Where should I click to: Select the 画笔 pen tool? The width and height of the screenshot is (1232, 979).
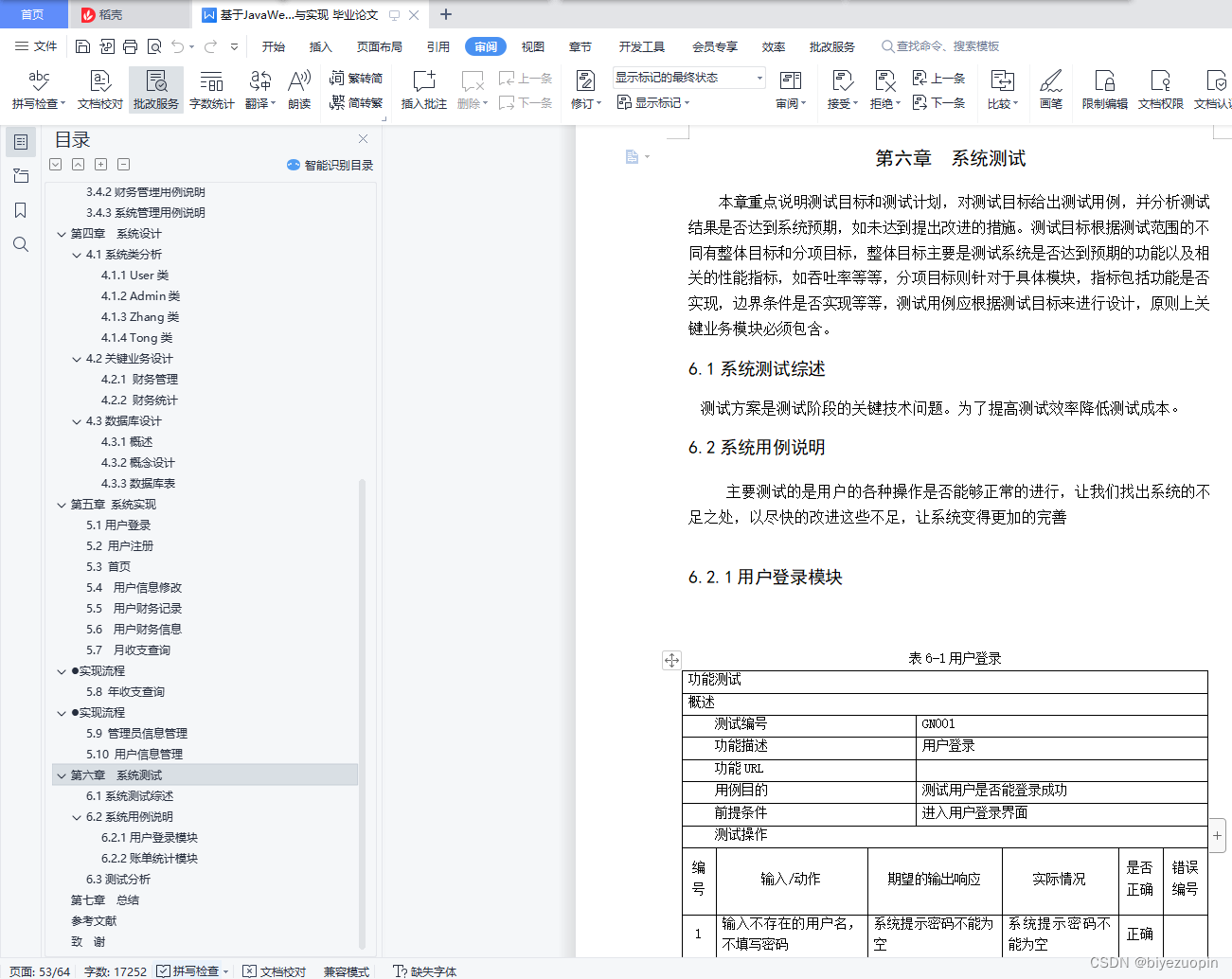(x=1050, y=90)
